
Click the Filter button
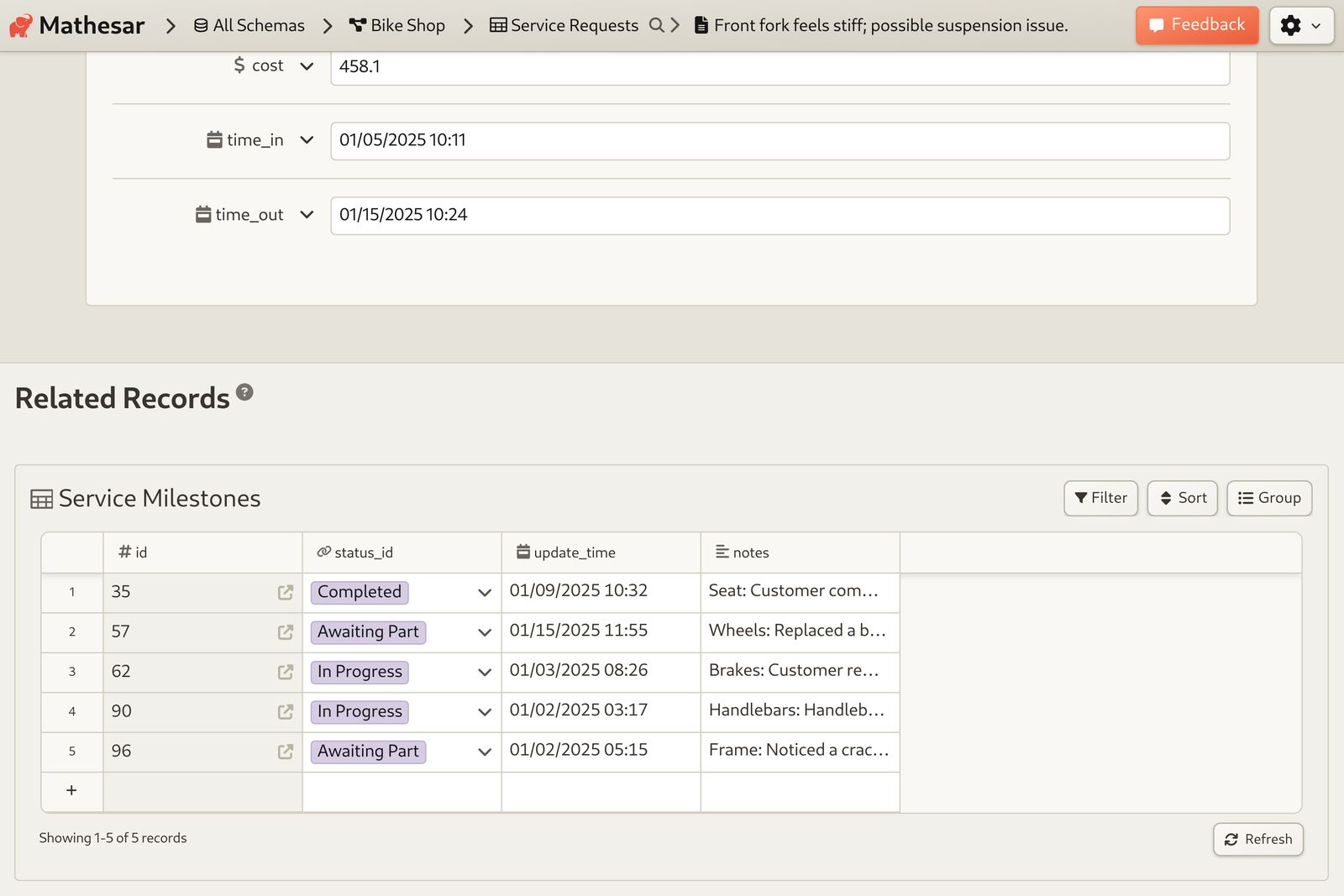tap(1100, 498)
